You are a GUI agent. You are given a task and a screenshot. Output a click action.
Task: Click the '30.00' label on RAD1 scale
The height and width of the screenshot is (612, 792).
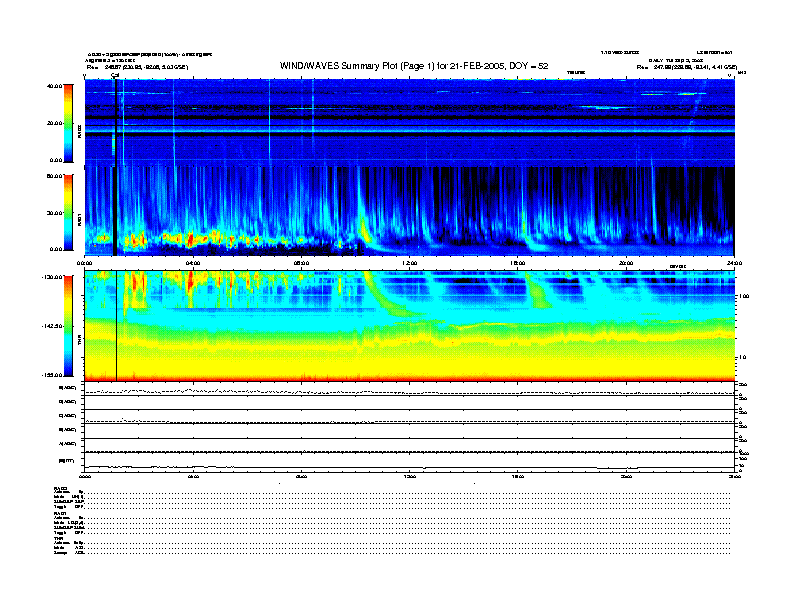[54, 213]
